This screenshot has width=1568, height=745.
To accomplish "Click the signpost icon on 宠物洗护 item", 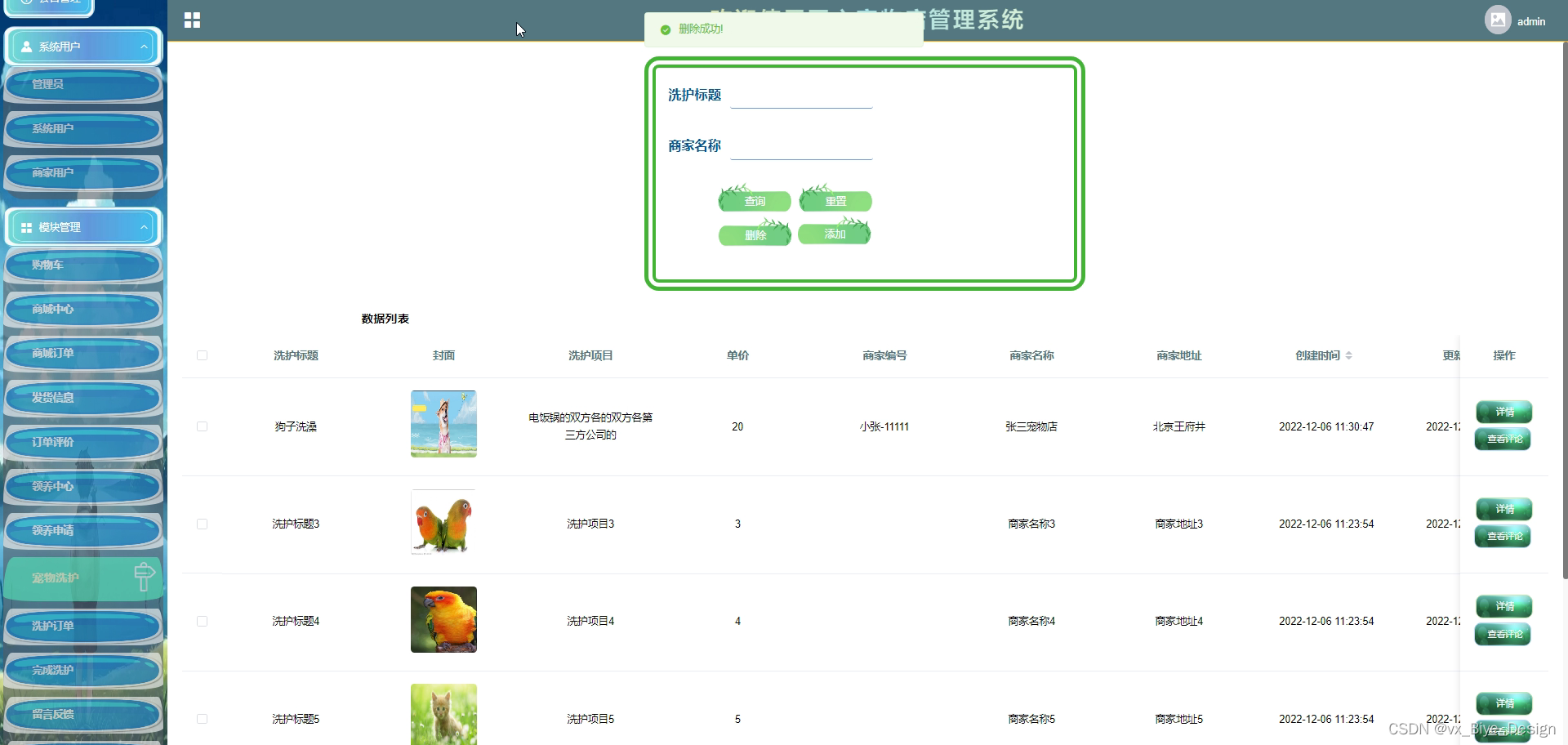I will pyautogui.click(x=144, y=577).
